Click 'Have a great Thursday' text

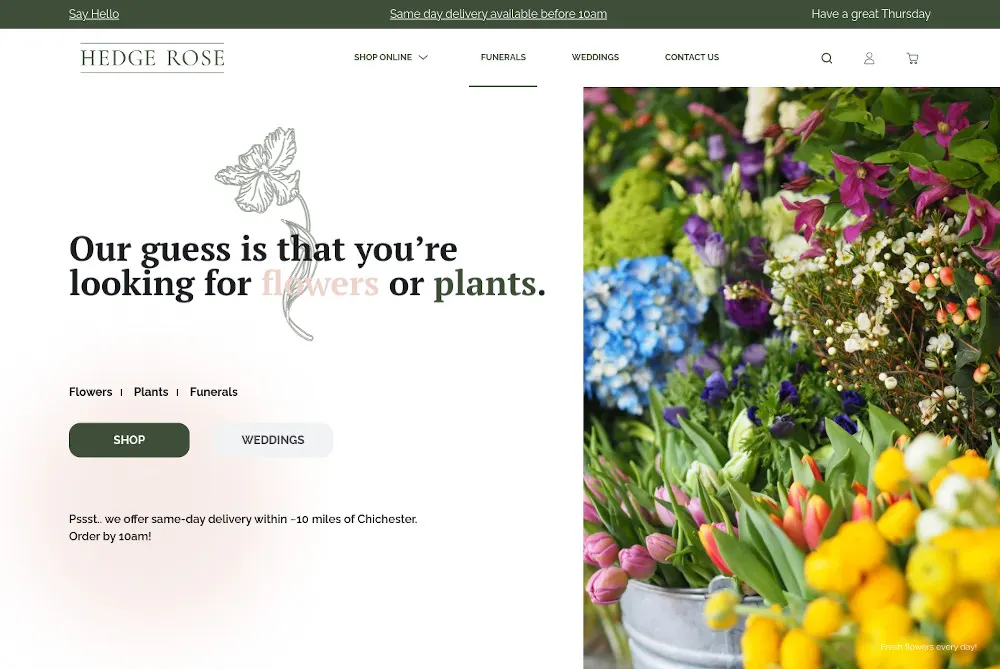click(871, 14)
